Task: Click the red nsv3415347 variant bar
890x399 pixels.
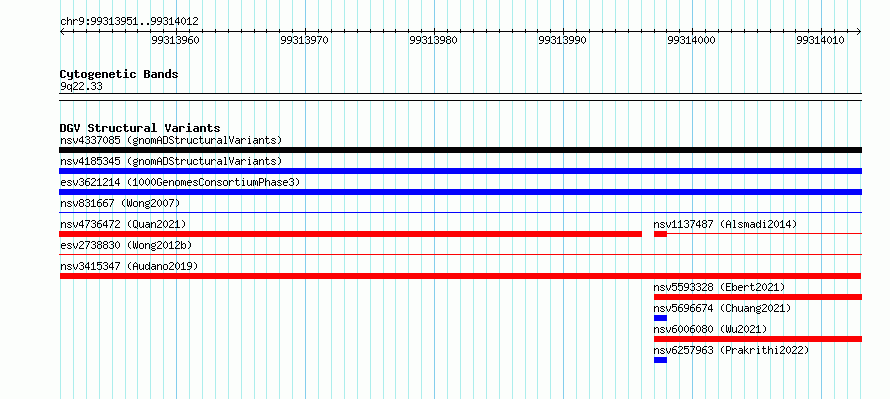Action: [460, 276]
